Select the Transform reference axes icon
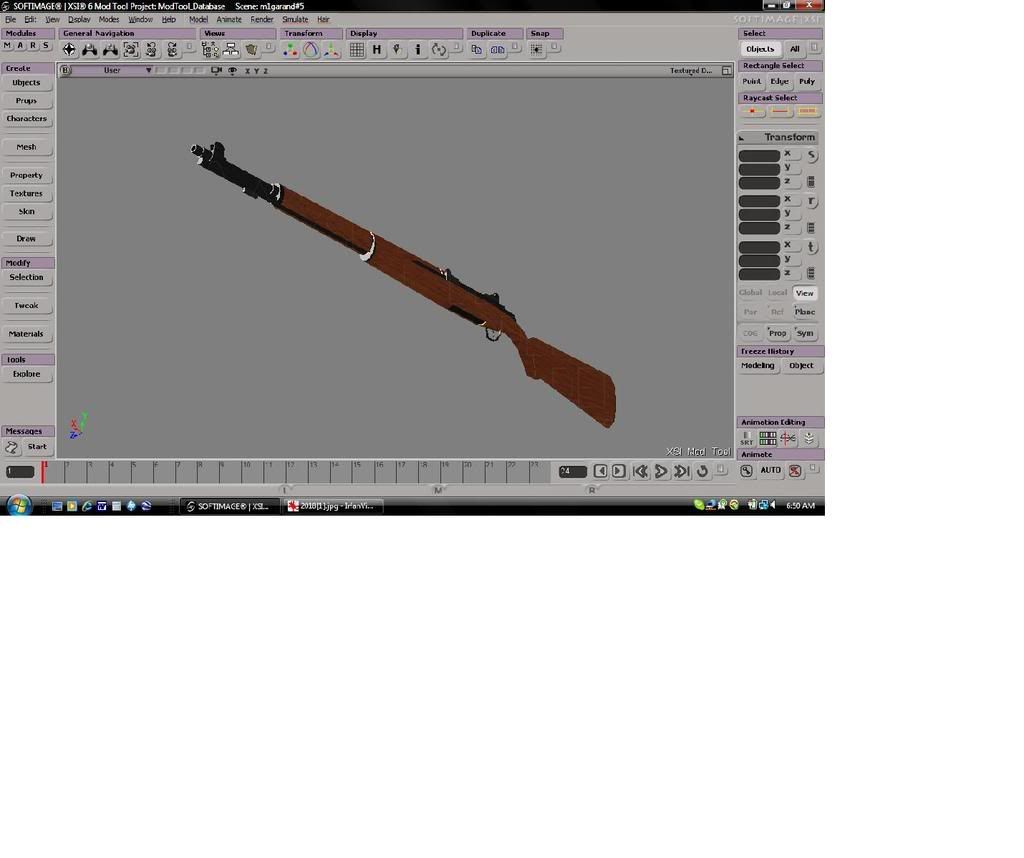This screenshot has width=1024, height=858. pos(311,50)
